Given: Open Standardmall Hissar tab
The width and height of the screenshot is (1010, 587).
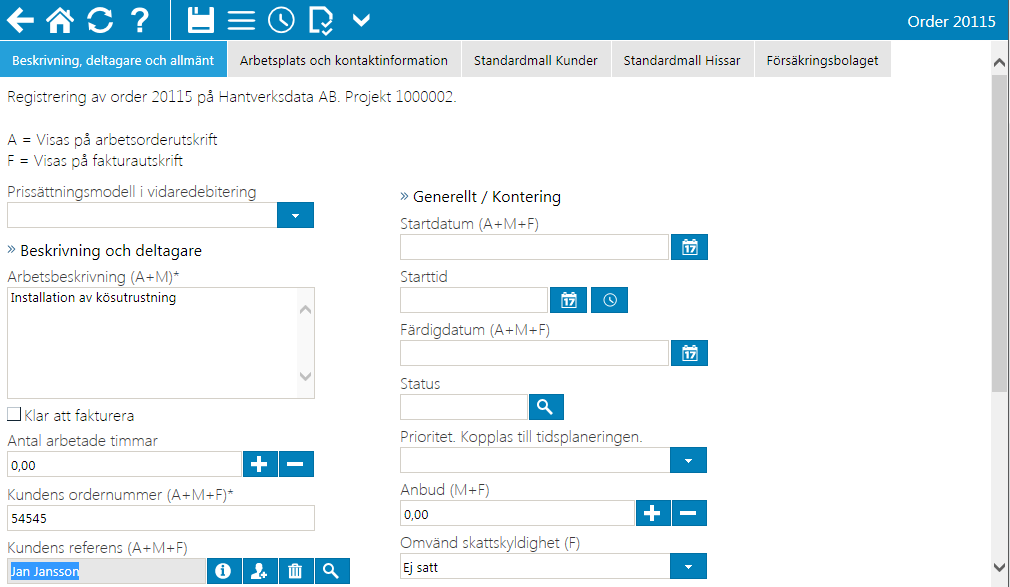Looking at the screenshot, I should (682, 60).
